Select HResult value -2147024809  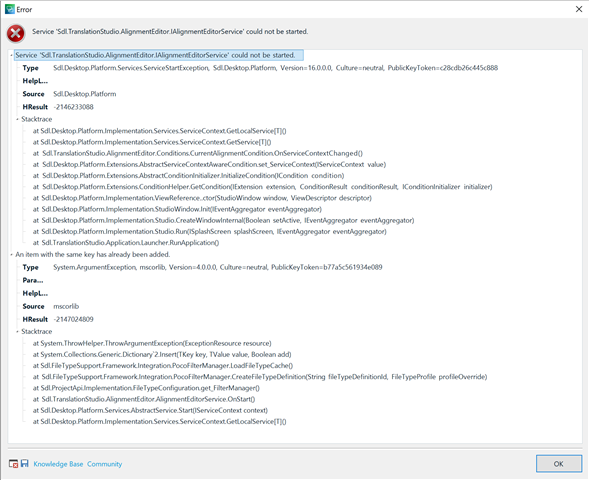pos(73,319)
